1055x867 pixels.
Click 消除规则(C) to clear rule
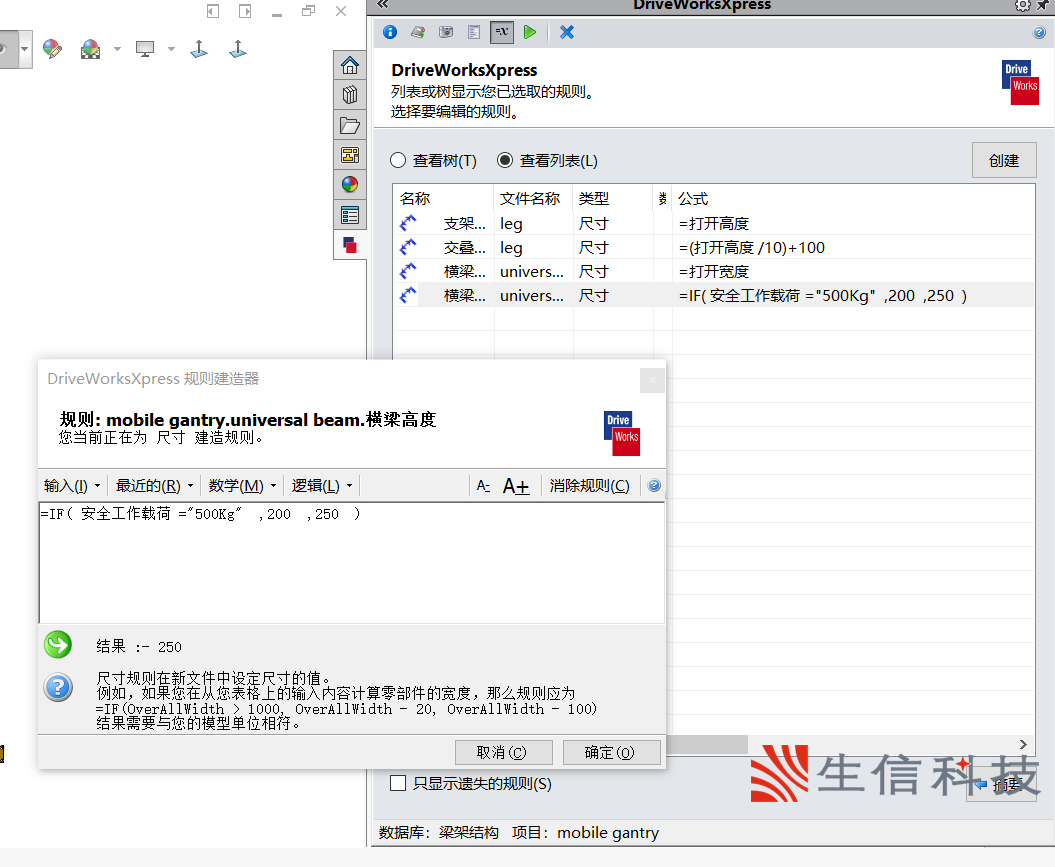point(589,486)
